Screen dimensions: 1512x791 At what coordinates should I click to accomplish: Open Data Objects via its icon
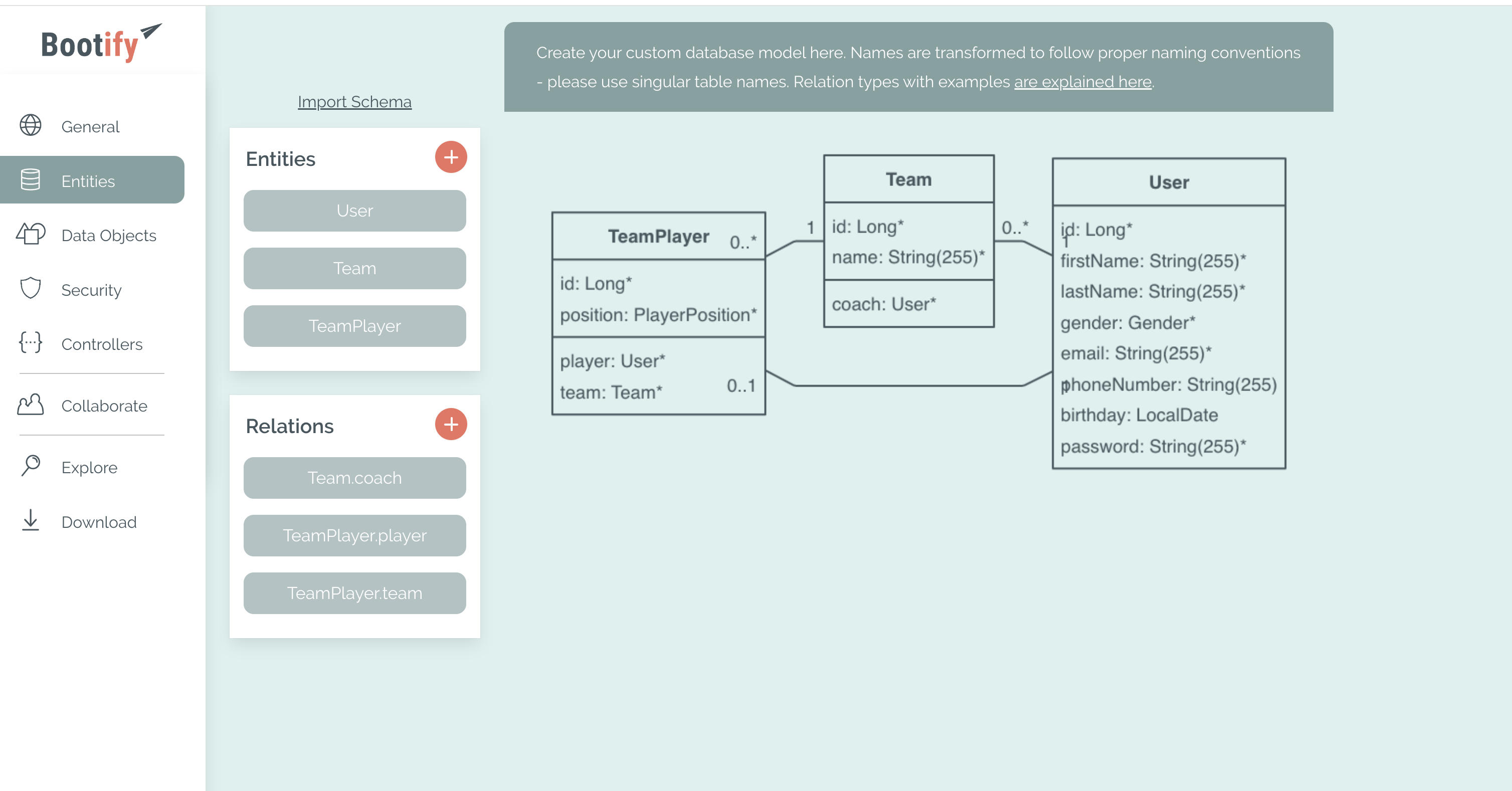(x=30, y=234)
